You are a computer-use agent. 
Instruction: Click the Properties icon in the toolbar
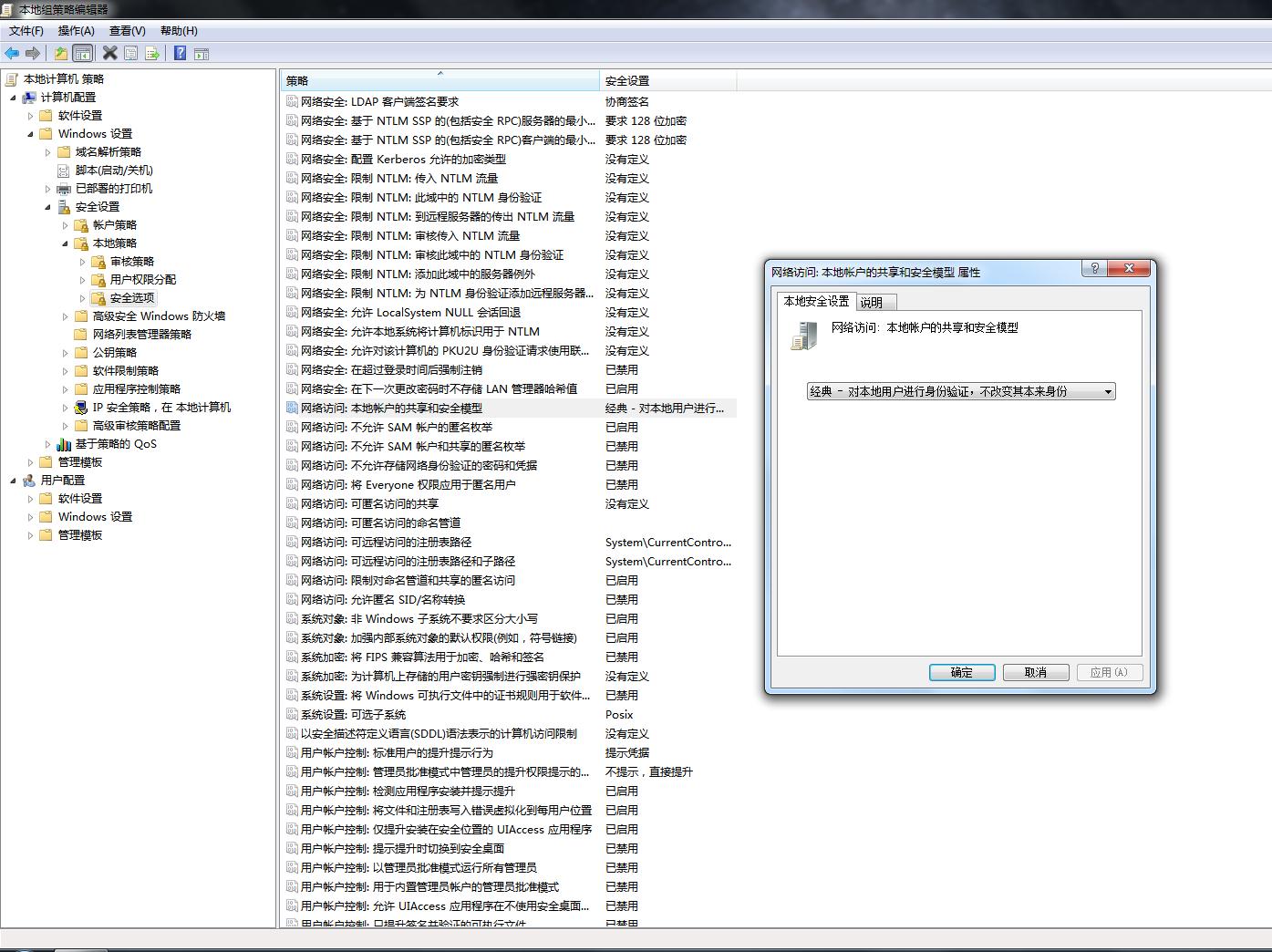[131, 54]
